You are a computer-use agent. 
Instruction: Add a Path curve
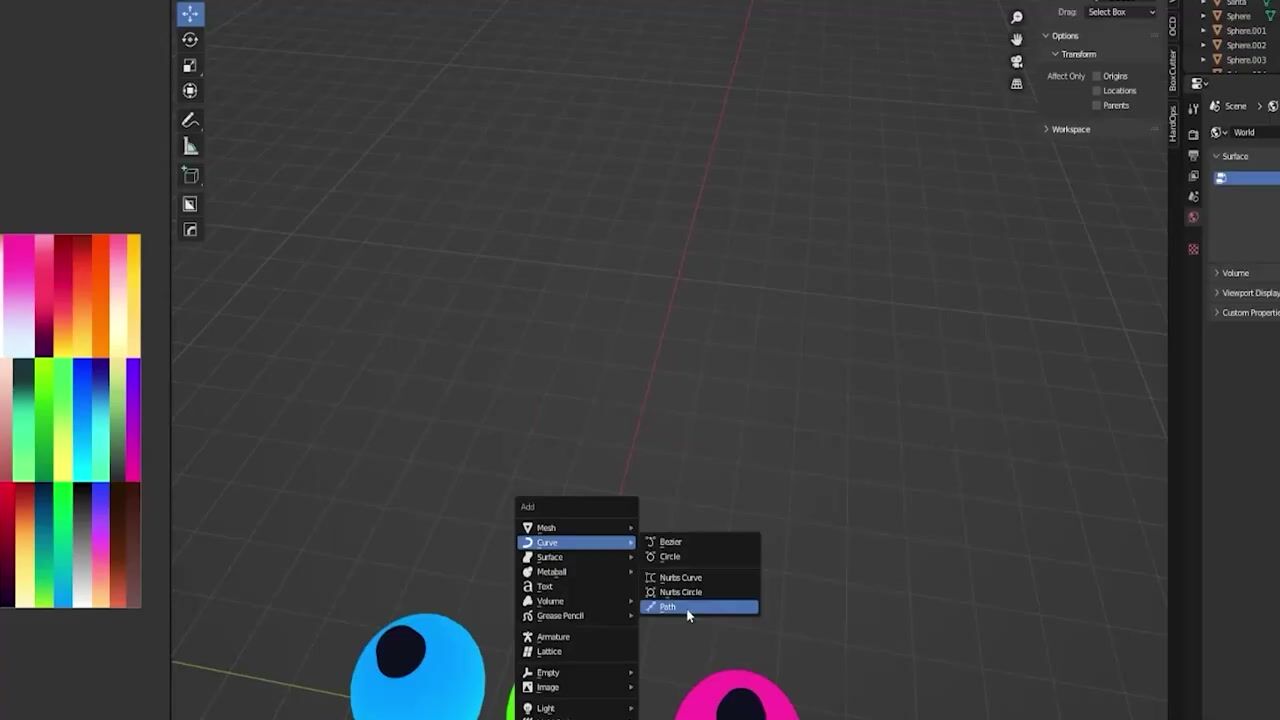click(700, 607)
